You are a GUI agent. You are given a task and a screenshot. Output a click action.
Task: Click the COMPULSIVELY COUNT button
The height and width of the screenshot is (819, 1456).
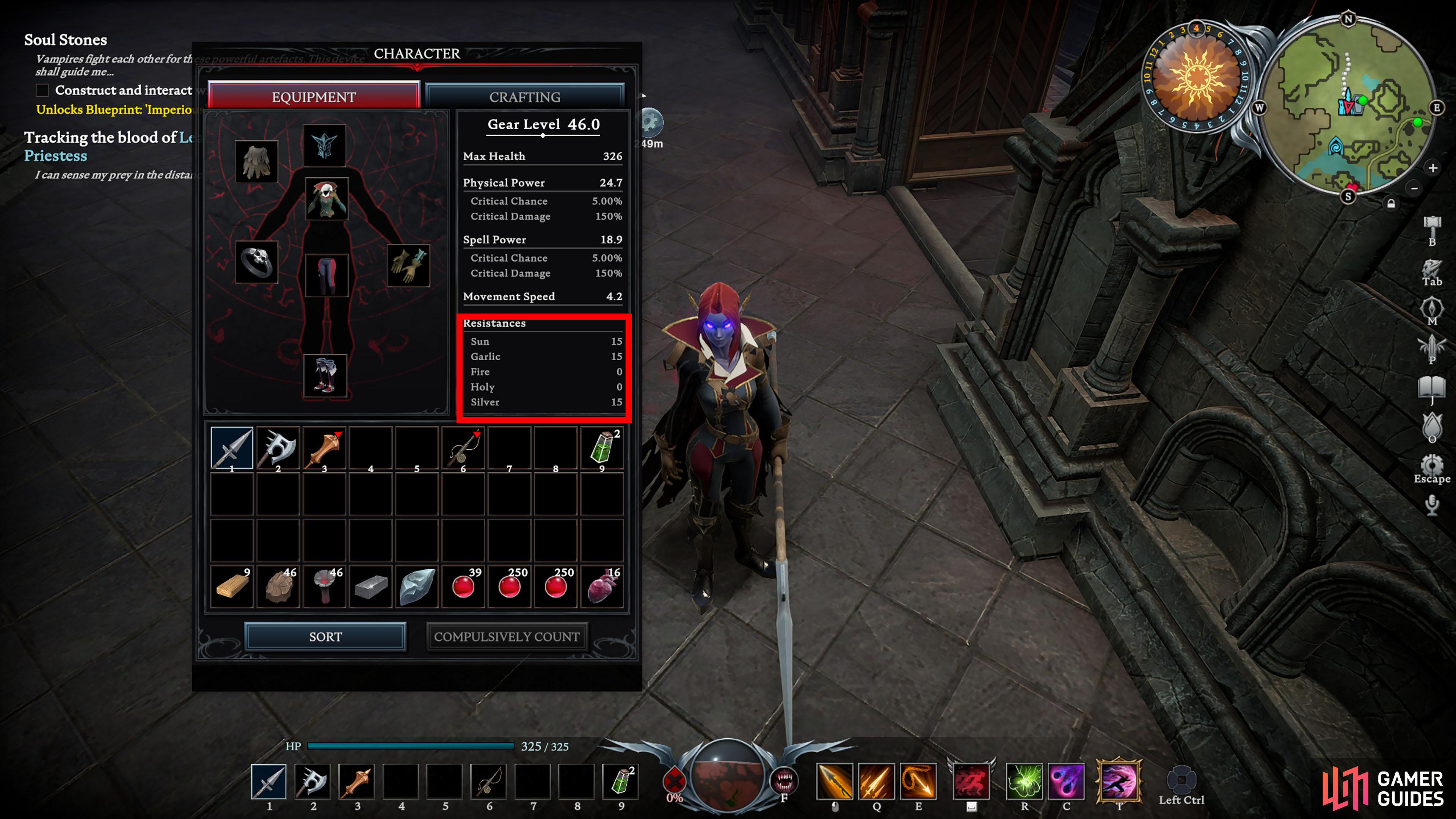click(x=507, y=636)
